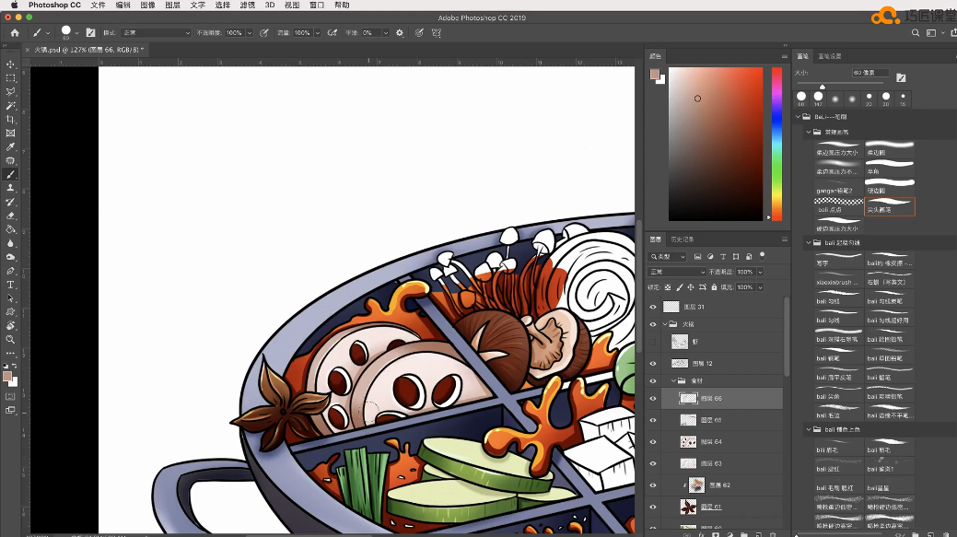957x537 pixels.
Task: Collapse the BaLi 笔刷 brush folder
Action: [798, 117]
